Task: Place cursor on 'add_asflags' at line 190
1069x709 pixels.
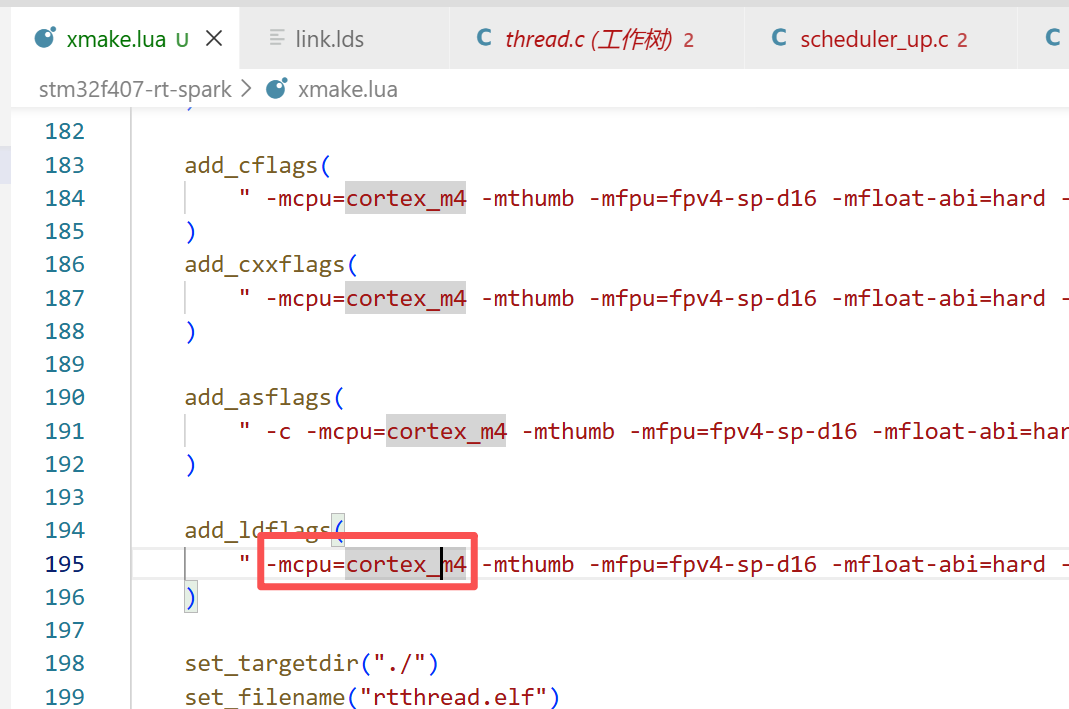Action: tap(258, 397)
